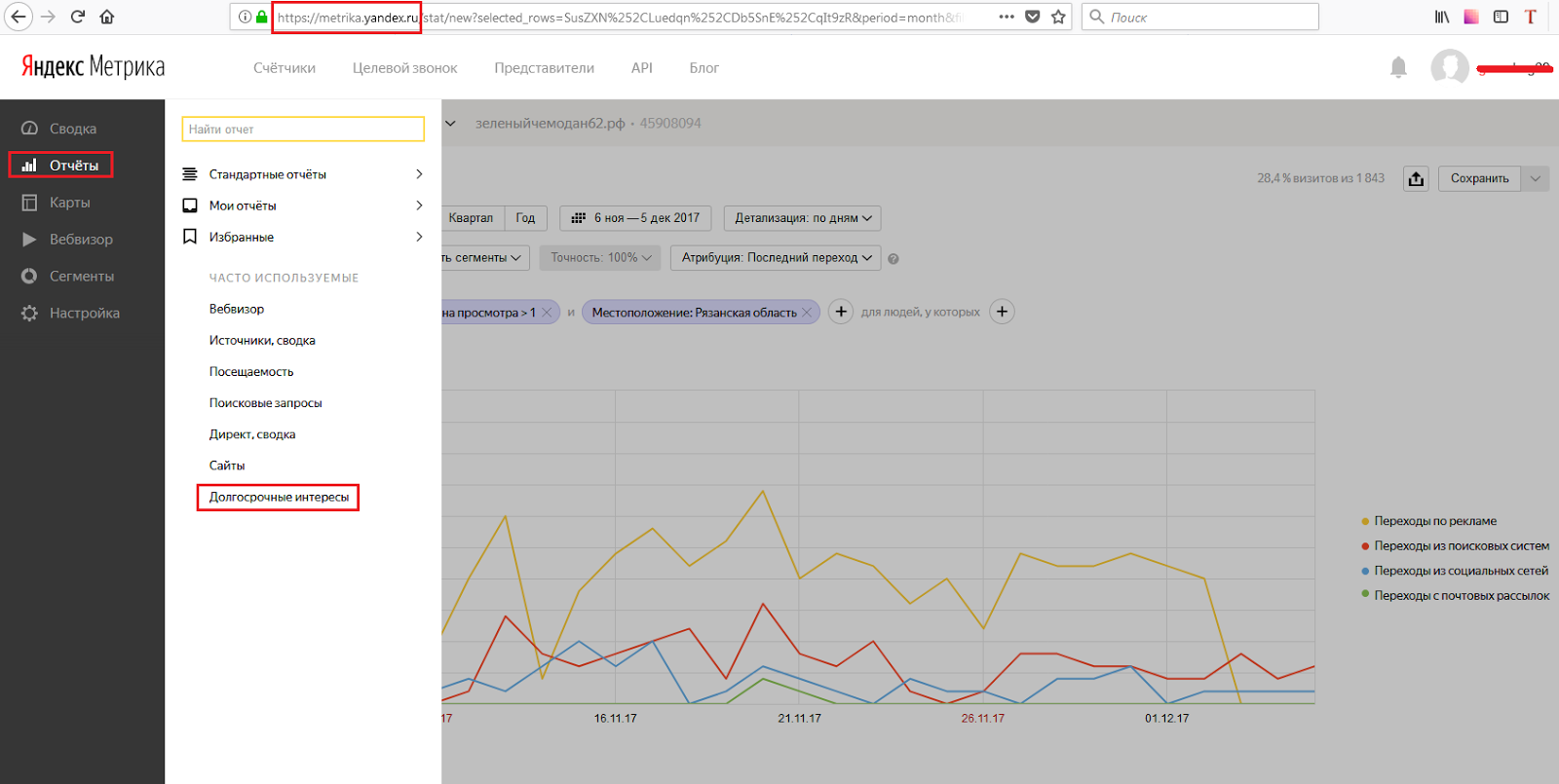The width and height of the screenshot is (1559, 784).
Task: Toggle the browser sidebar icon
Action: tap(1501, 17)
